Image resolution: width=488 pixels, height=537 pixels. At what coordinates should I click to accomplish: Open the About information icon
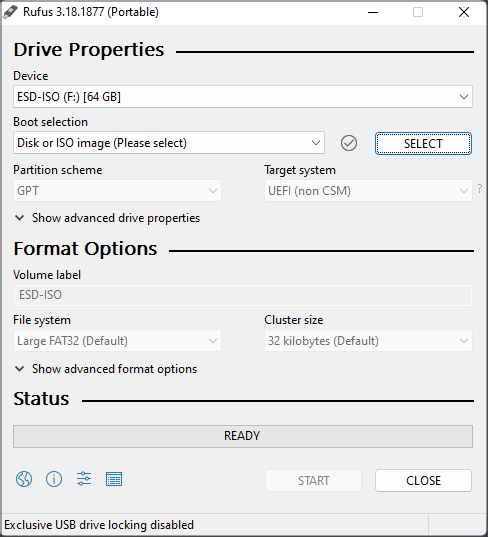[x=54, y=479]
